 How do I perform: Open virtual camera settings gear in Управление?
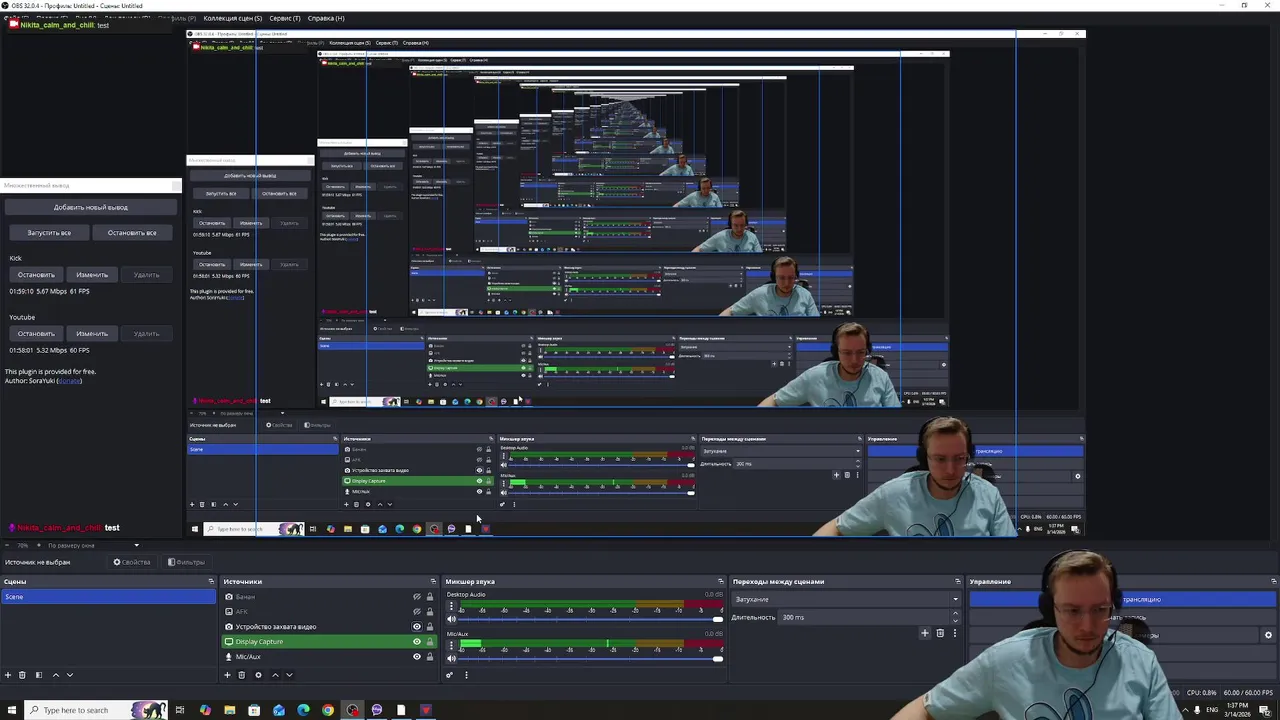[x=1268, y=635]
